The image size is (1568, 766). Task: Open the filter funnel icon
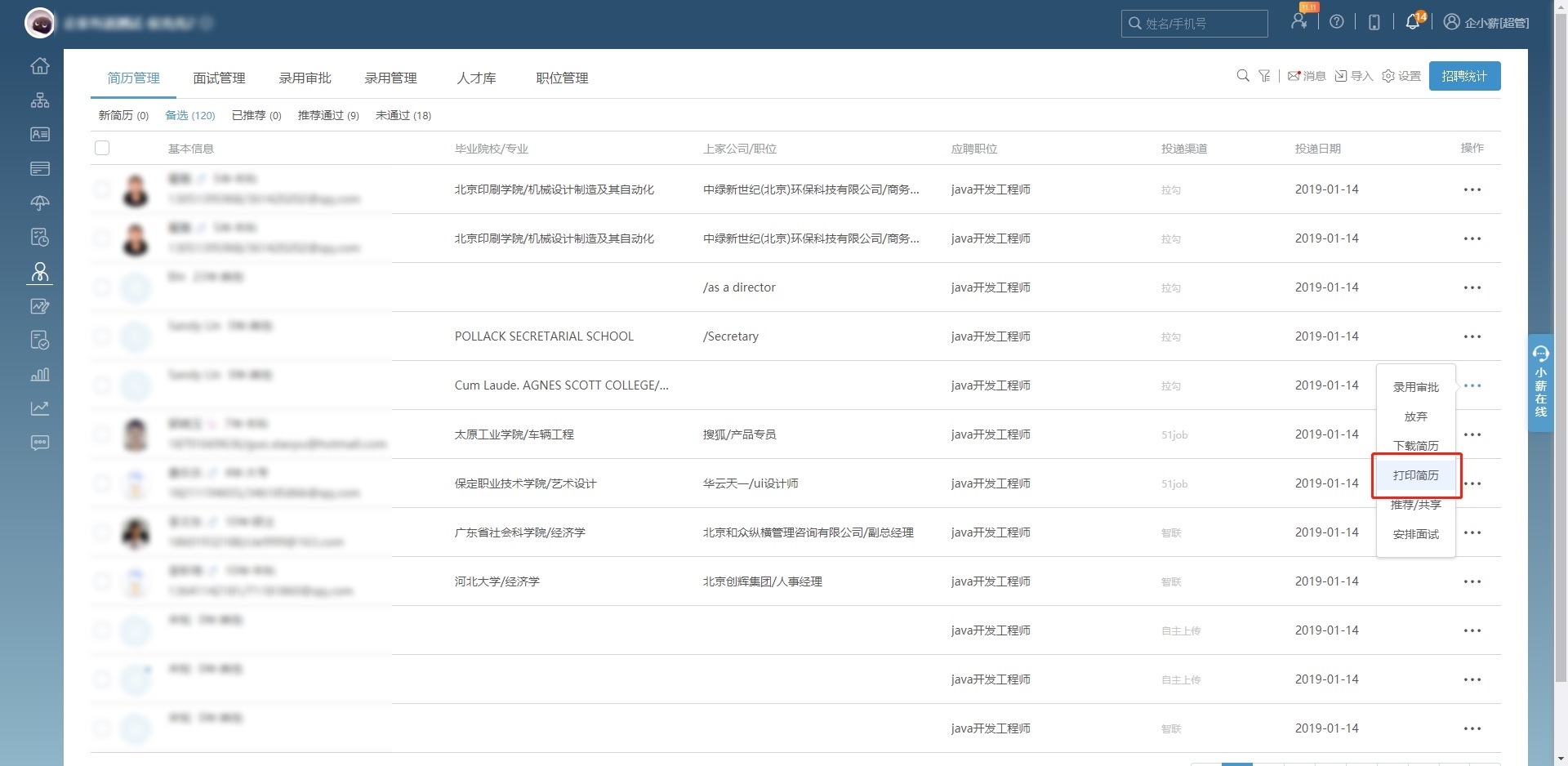point(1264,76)
